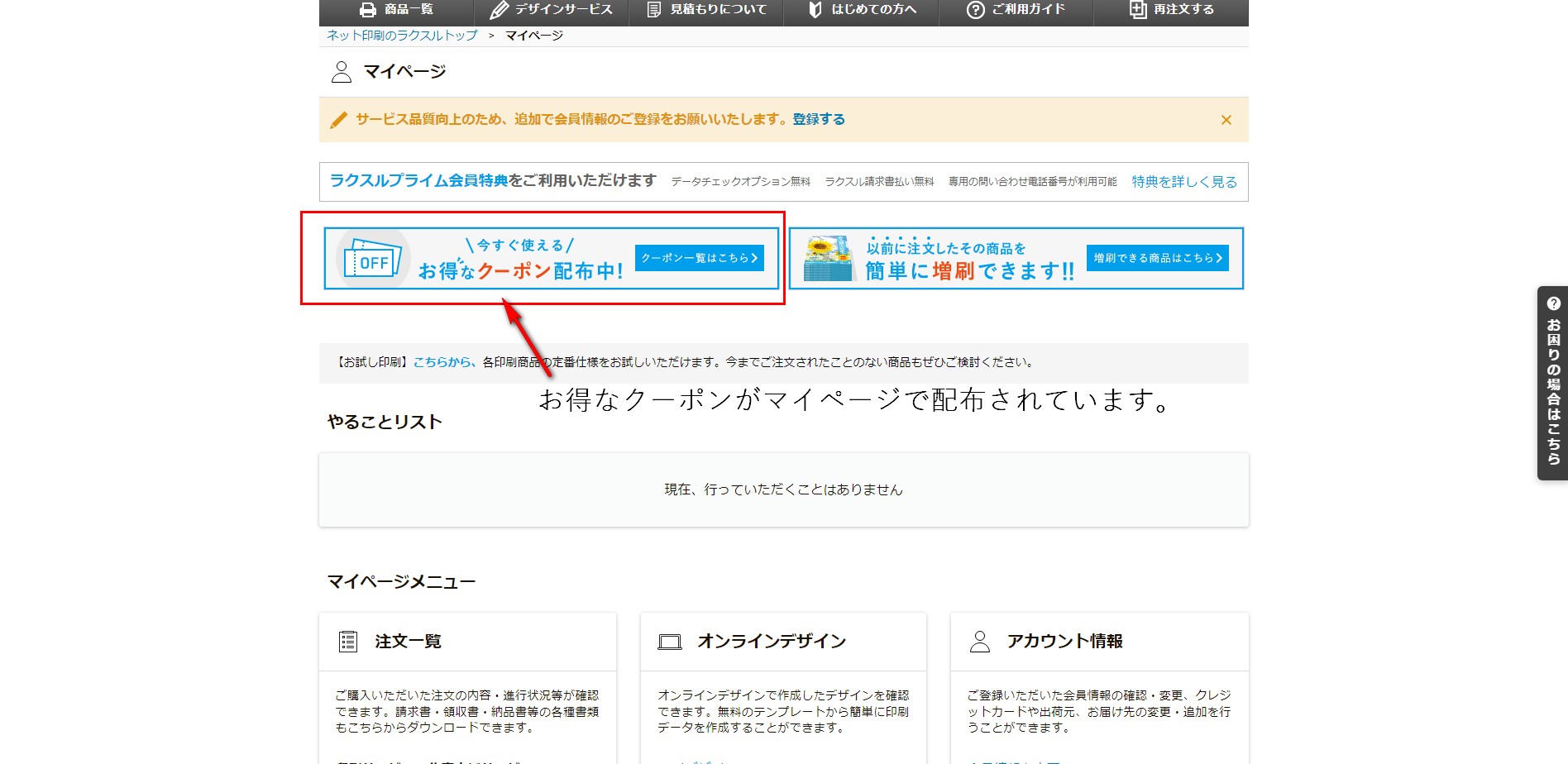This screenshot has height=764, width=1568.
Task: Open デザインサービス menu item
Action: pyautogui.click(x=551, y=10)
